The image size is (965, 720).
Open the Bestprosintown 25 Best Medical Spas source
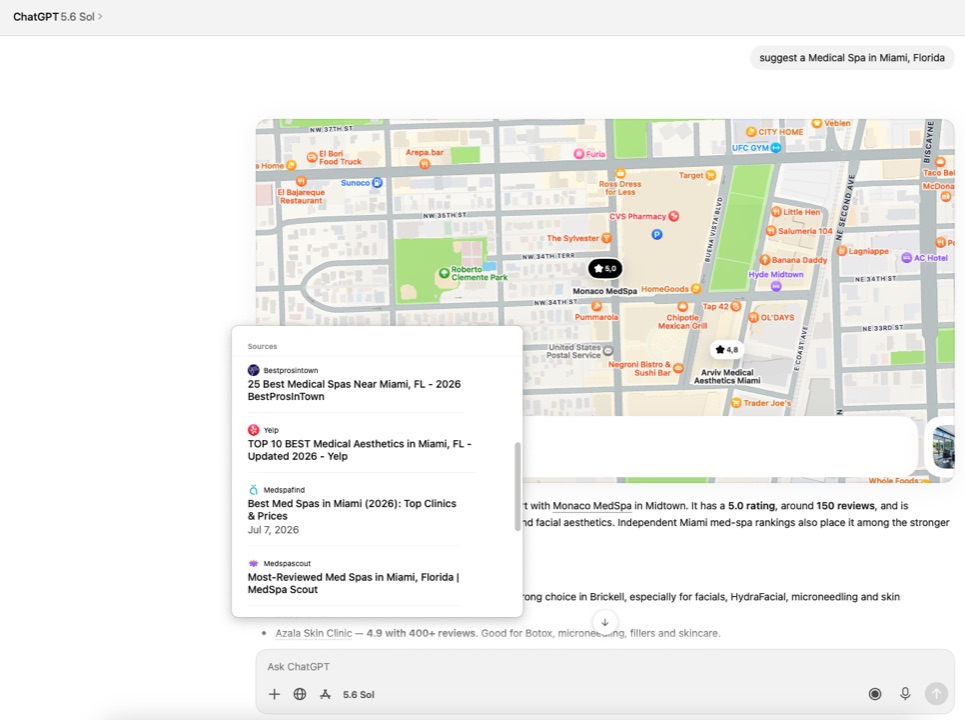tap(354, 383)
